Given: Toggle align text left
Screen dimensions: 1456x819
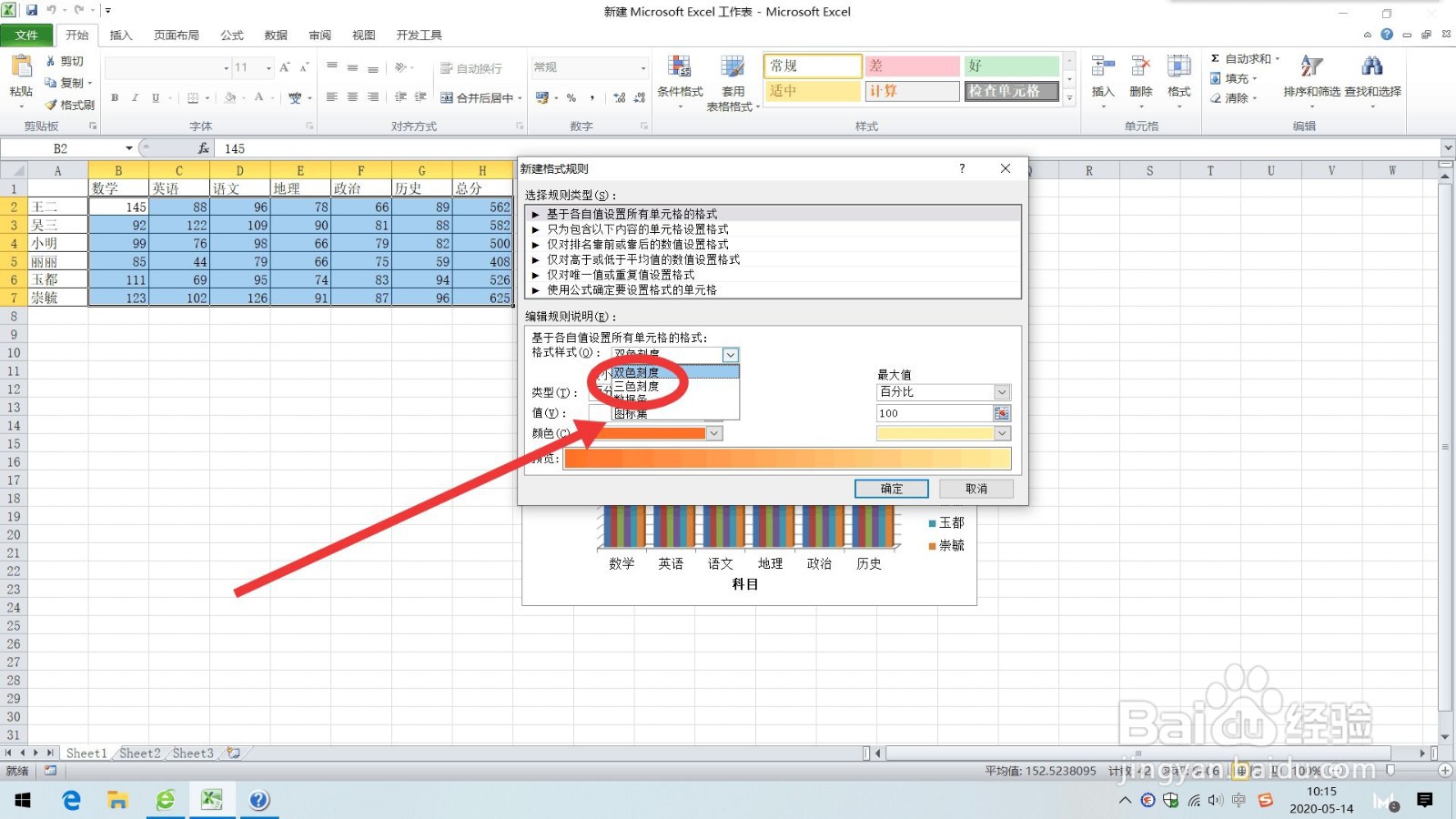Looking at the screenshot, I should (x=332, y=97).
